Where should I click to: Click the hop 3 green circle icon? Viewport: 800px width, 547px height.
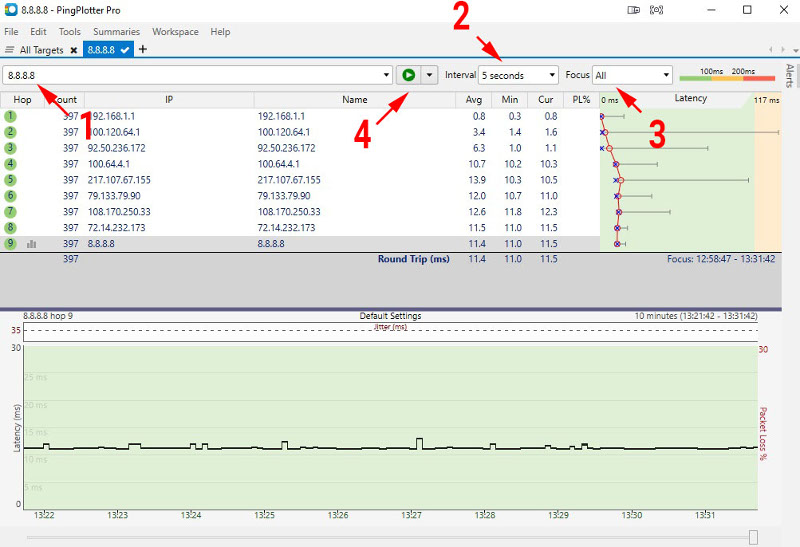click(x=10, y=148)
